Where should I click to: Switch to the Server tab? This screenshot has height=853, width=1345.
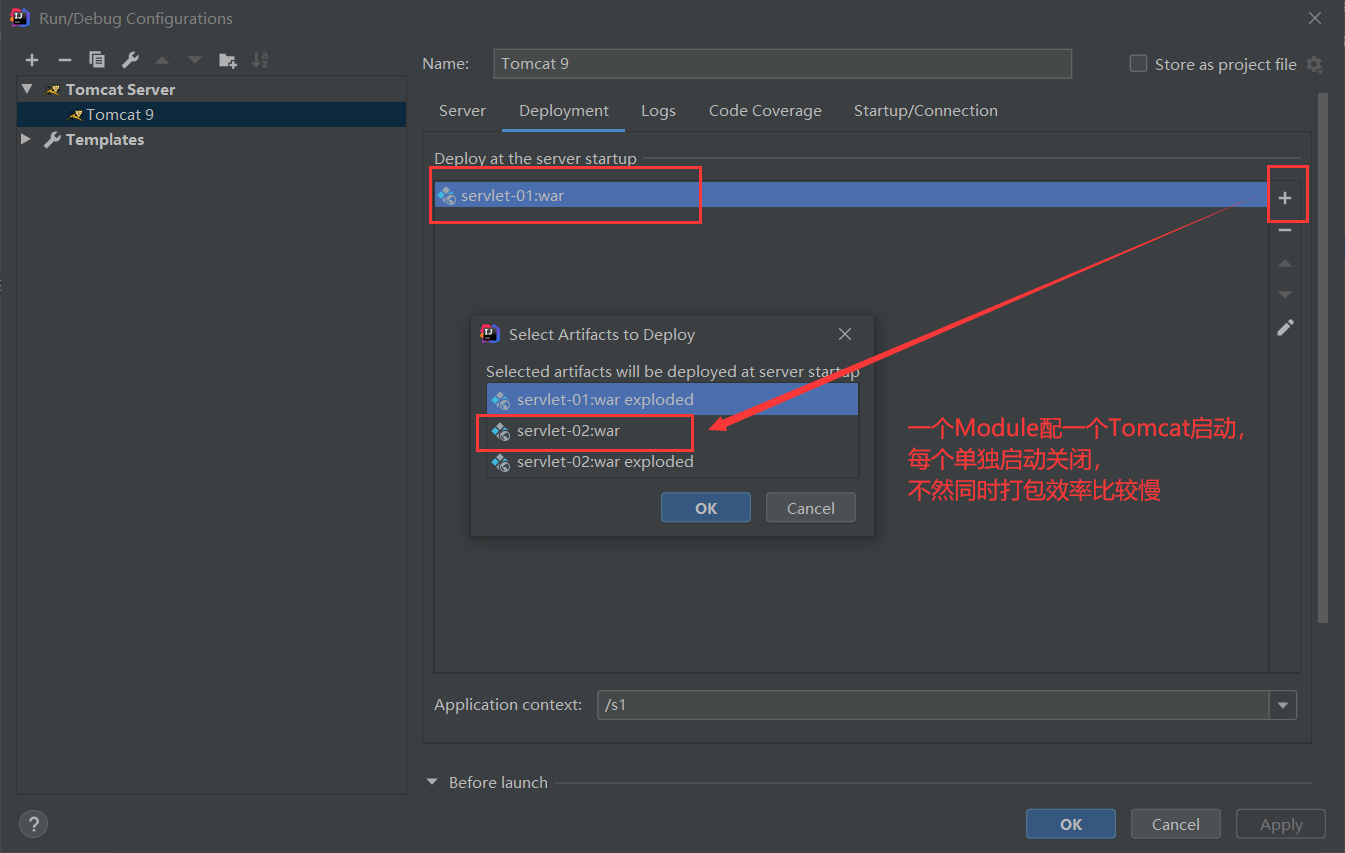point(462,111)
